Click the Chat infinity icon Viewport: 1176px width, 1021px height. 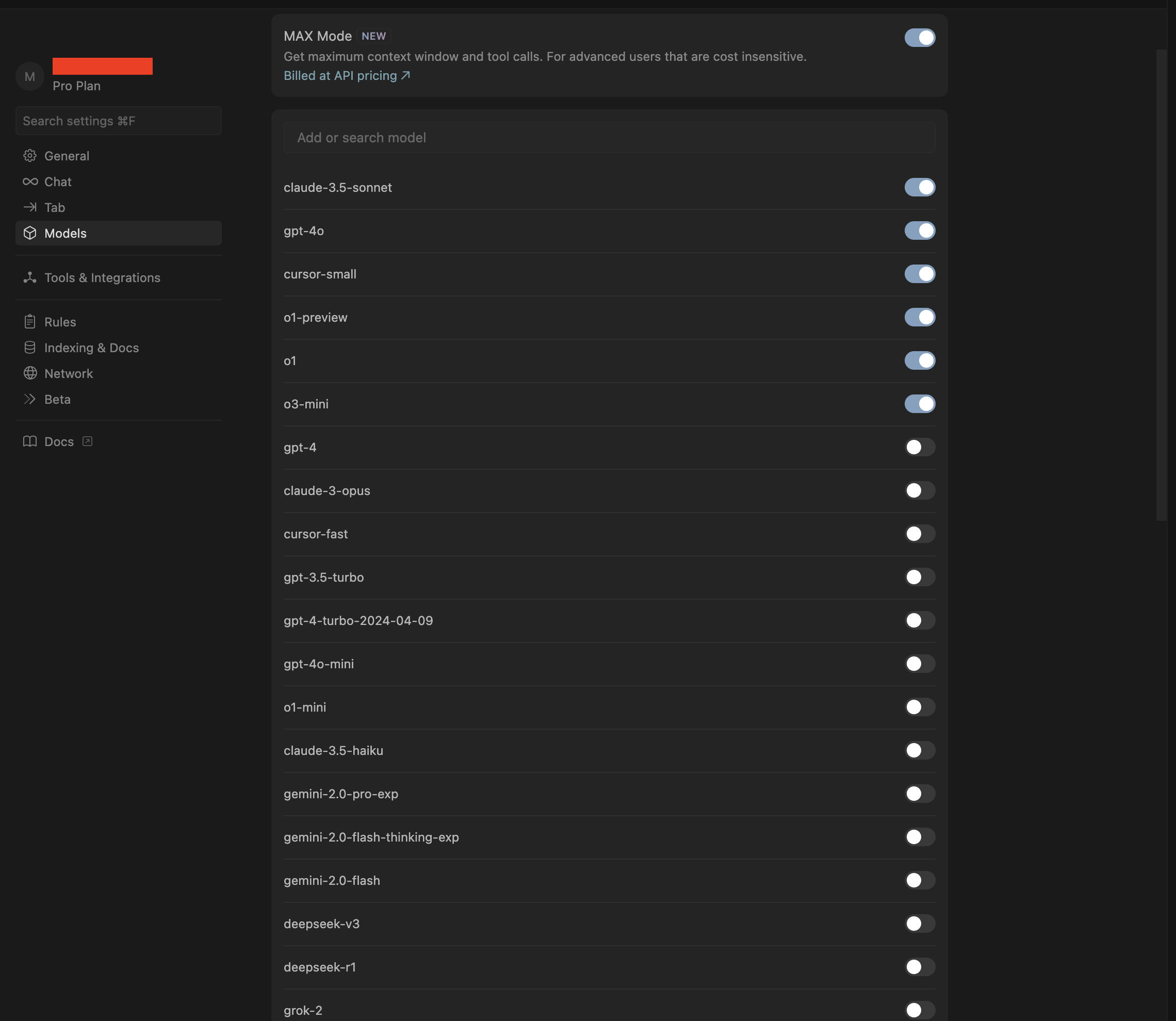click(29, 181)
